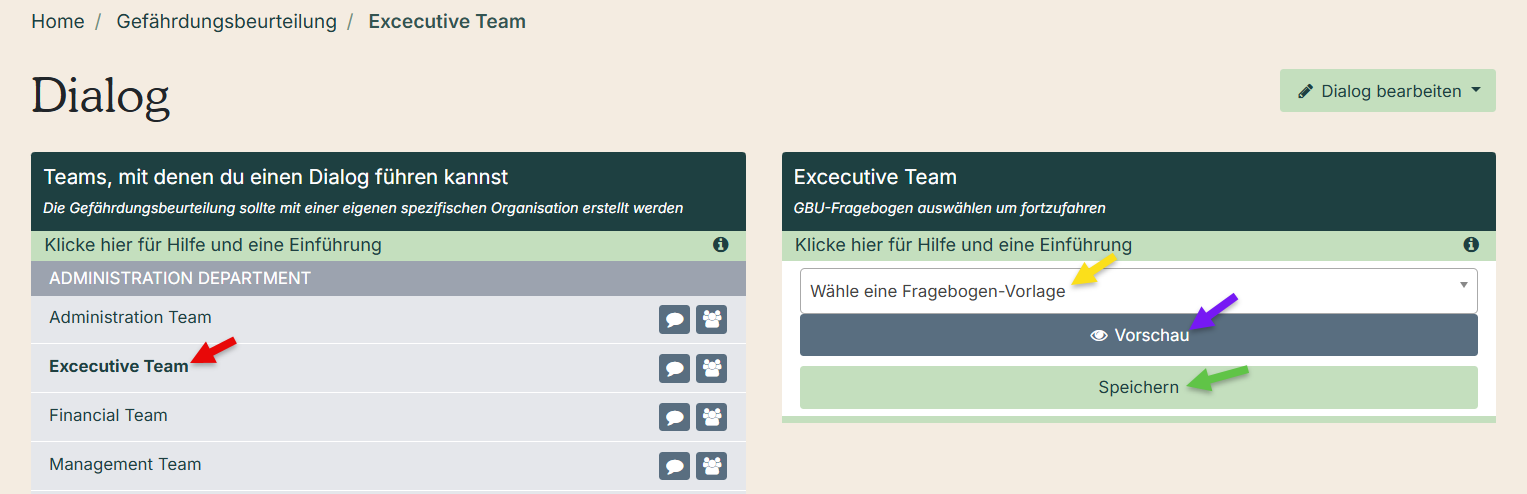1527x494 pixels.
Task: Click info icon in right help bar
Action: coord(1471,245)
